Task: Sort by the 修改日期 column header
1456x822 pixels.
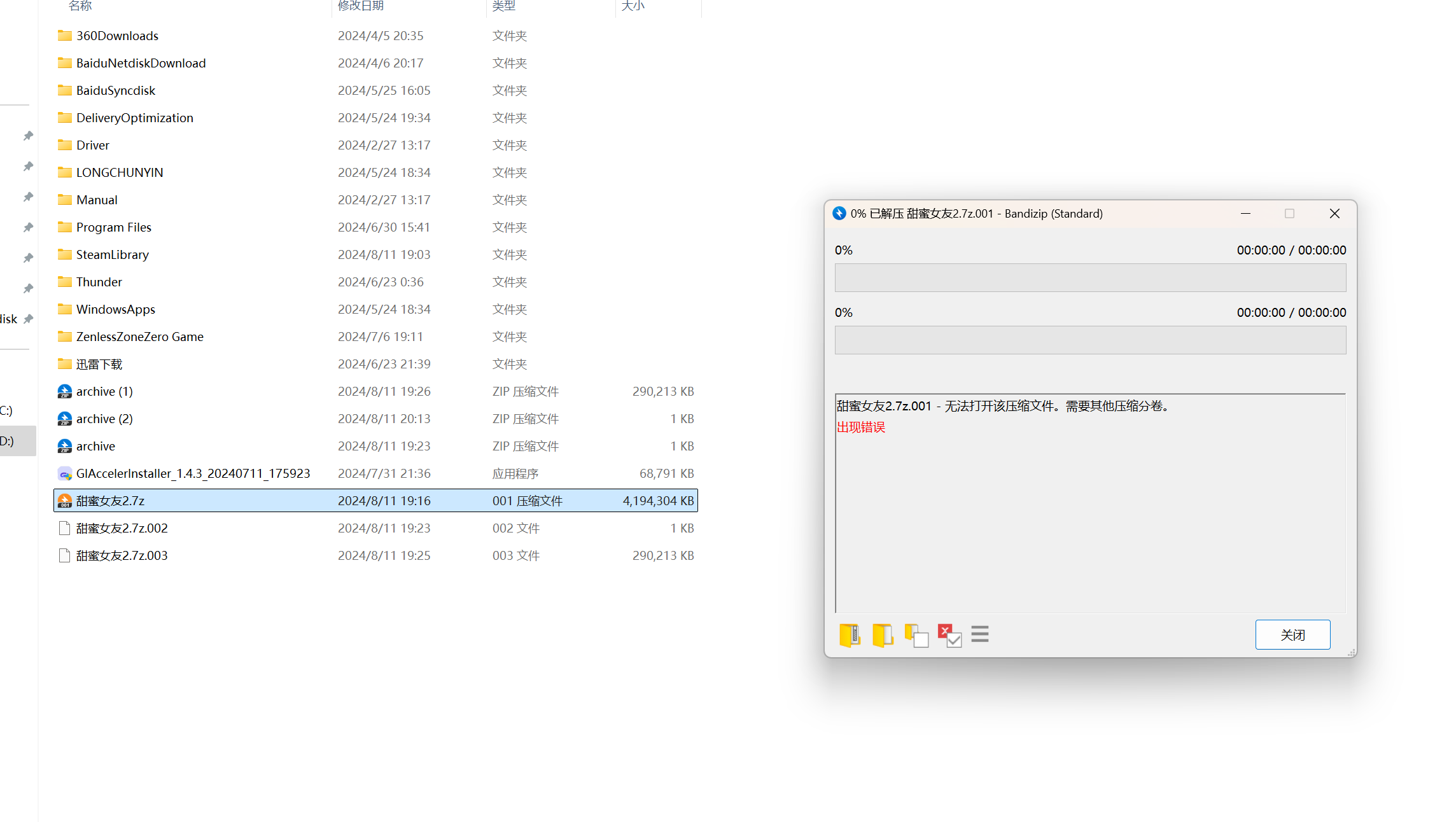Action: click(361, 6)
